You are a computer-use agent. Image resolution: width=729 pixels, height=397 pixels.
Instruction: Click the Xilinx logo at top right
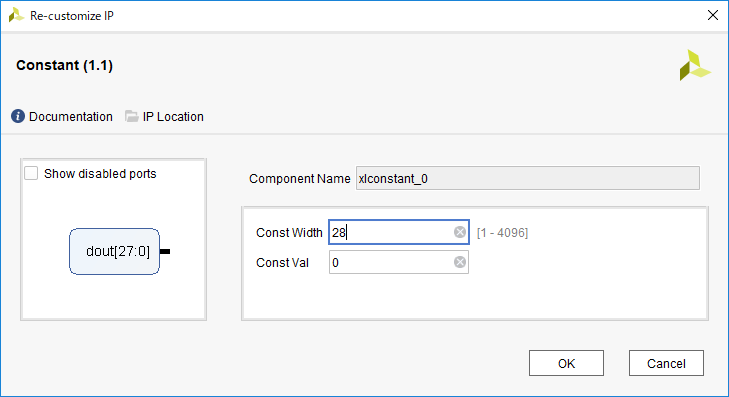[695, 65]
